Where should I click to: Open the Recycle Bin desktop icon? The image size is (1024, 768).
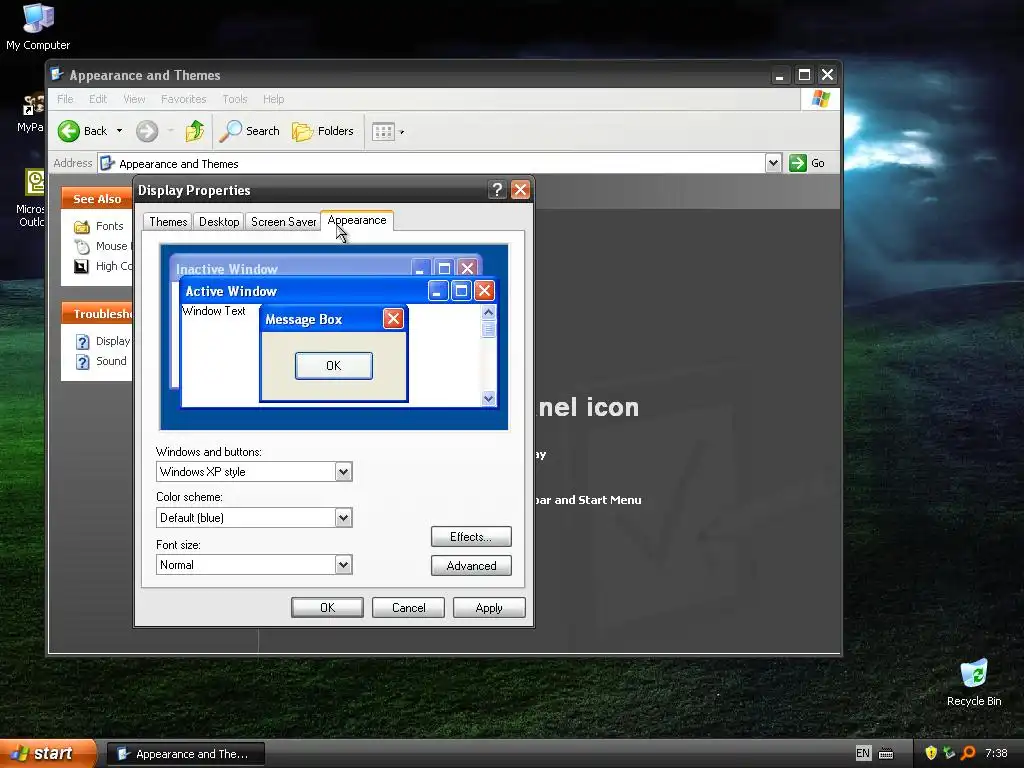point(974,683)
